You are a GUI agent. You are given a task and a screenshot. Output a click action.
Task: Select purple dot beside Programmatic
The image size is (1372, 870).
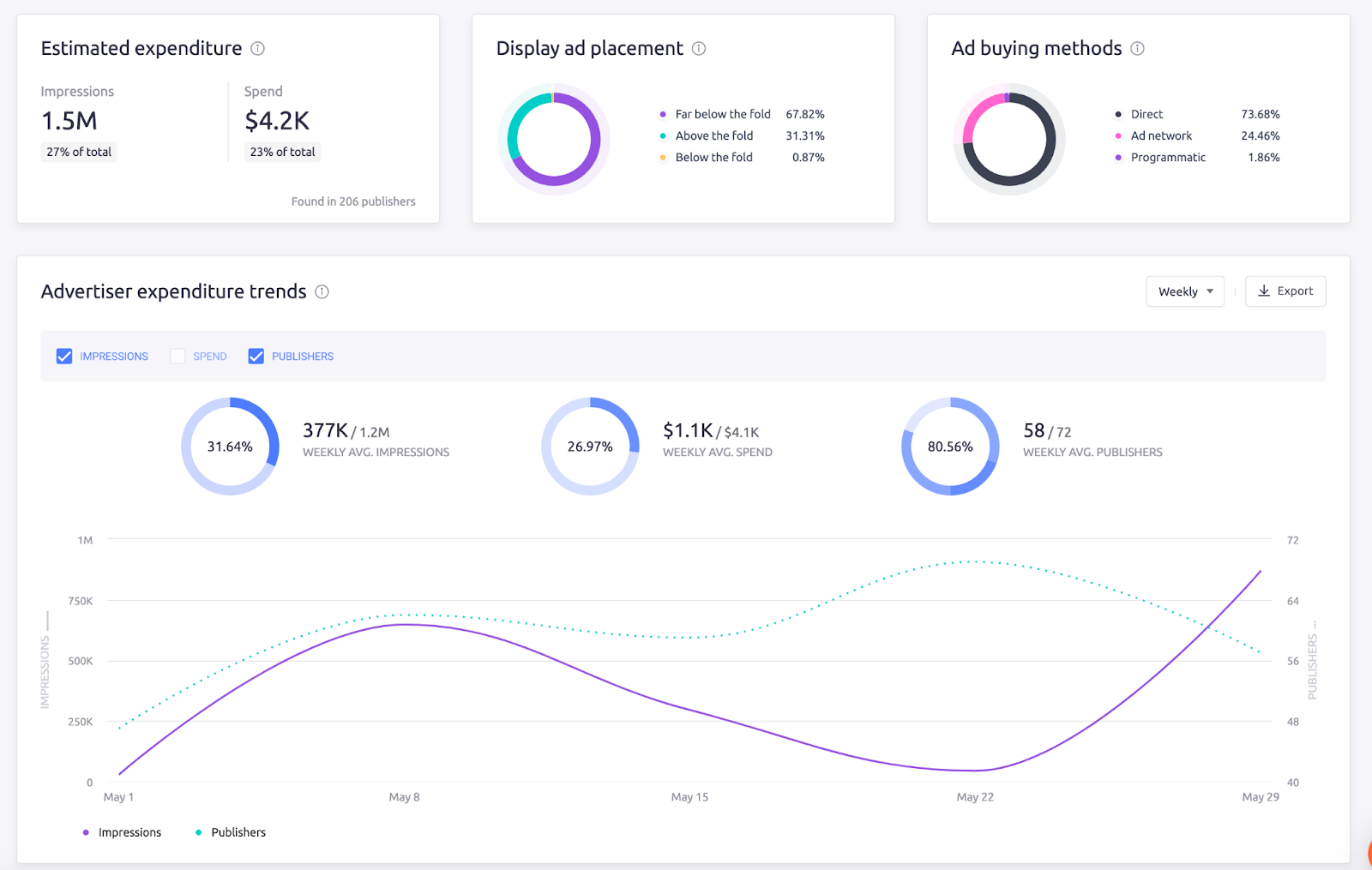pos(1118,158)
